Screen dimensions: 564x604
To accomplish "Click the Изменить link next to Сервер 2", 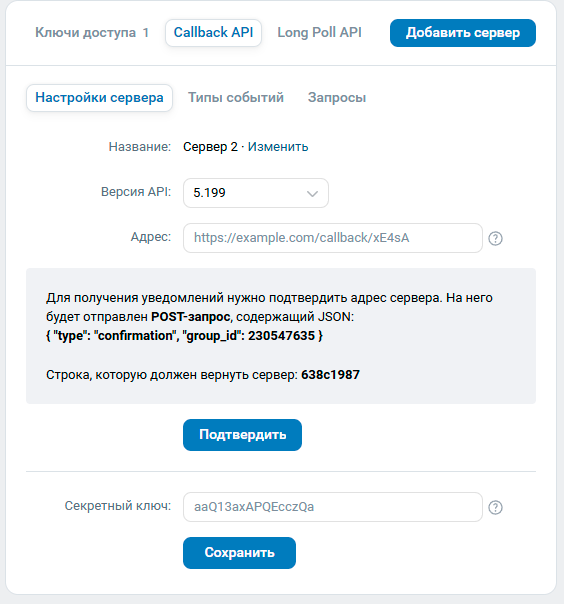I will tap(278, 147).
